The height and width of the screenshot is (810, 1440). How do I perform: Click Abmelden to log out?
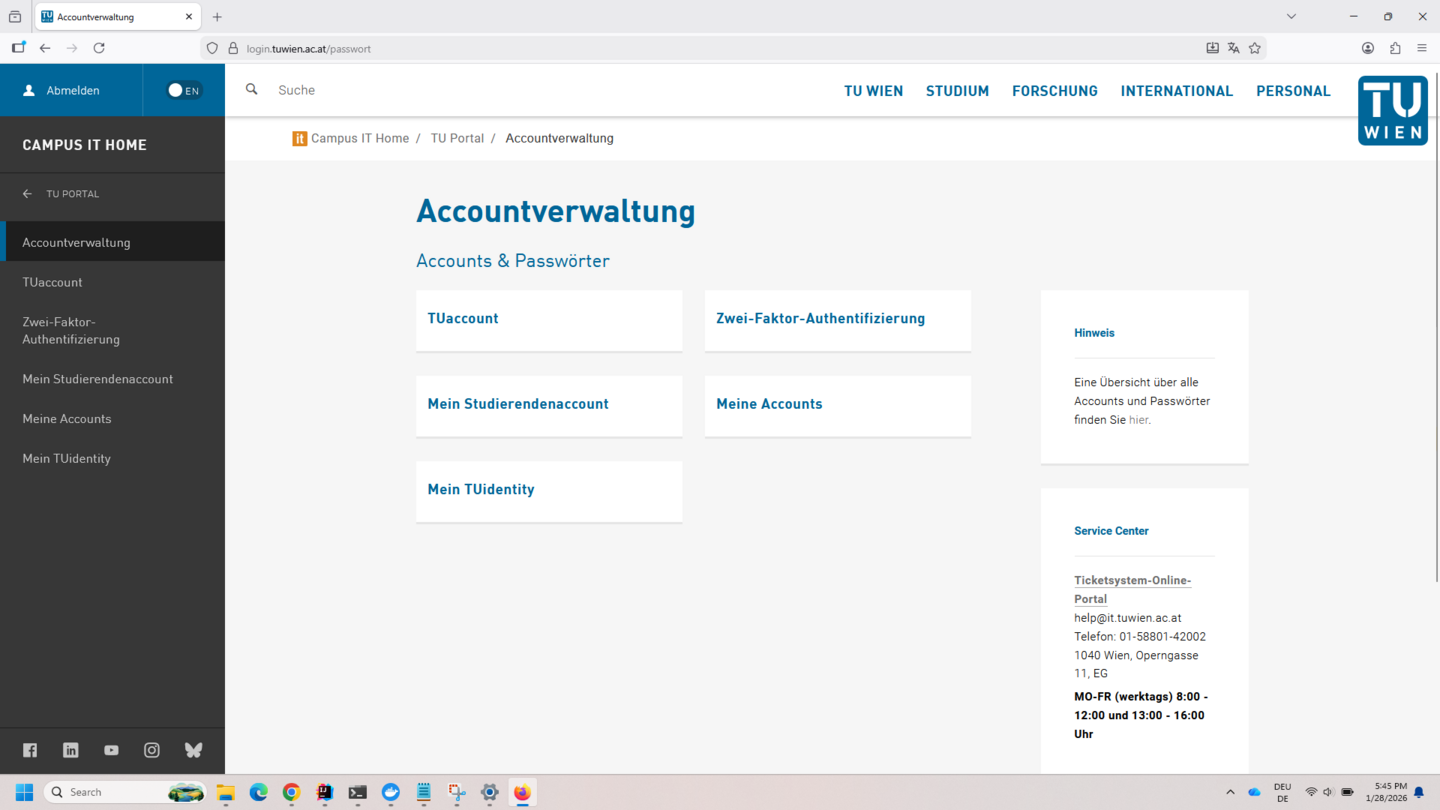[x=71, y=89]
